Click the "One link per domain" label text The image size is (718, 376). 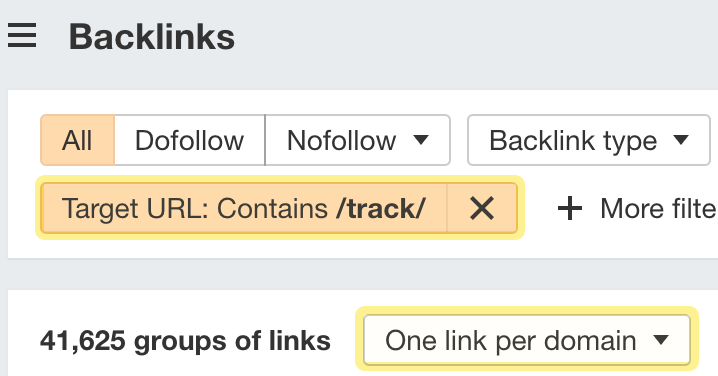tap(511, 341)
